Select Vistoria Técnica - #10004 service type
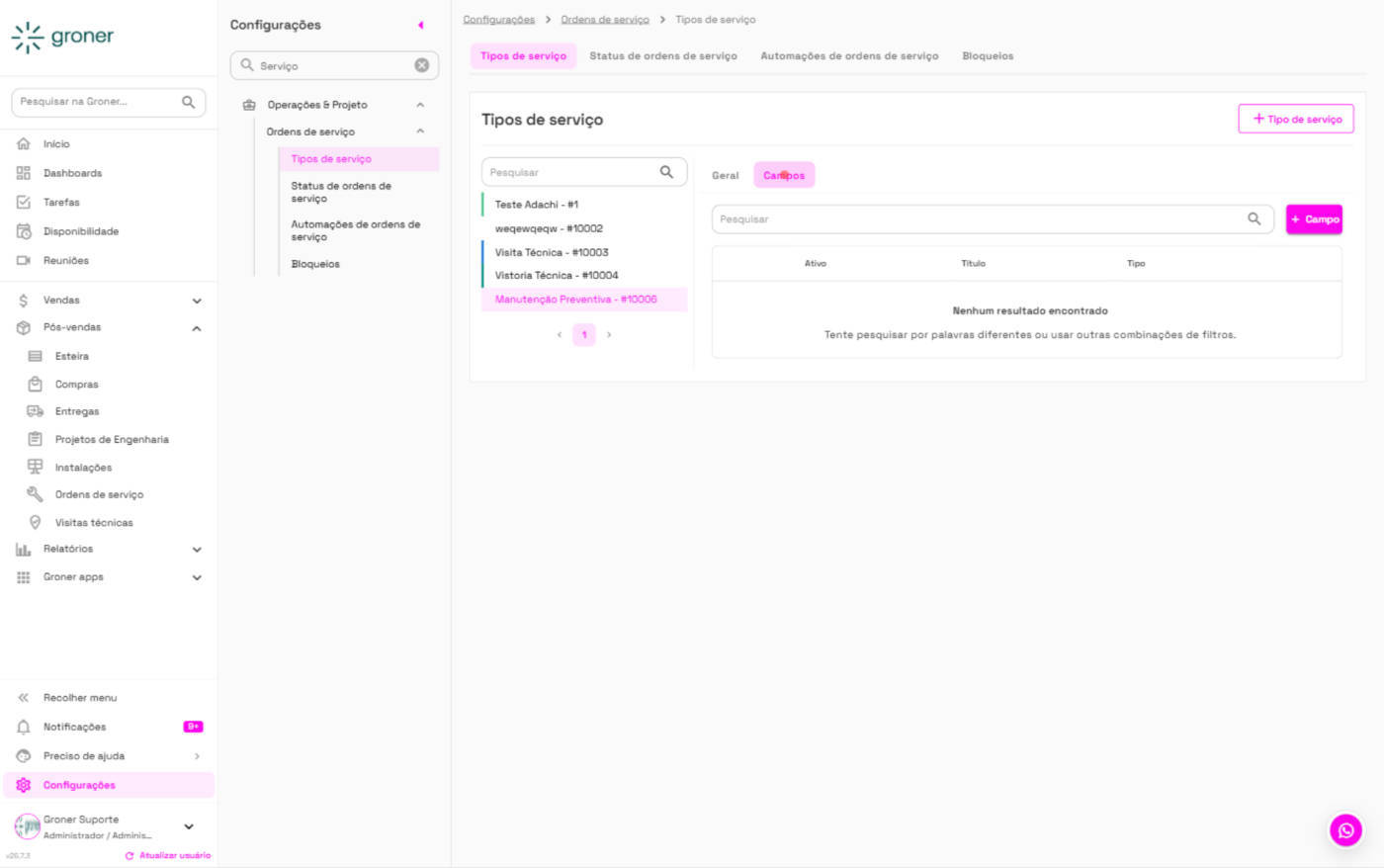This screenshot has width=1384, height=868. click(584, 276)
